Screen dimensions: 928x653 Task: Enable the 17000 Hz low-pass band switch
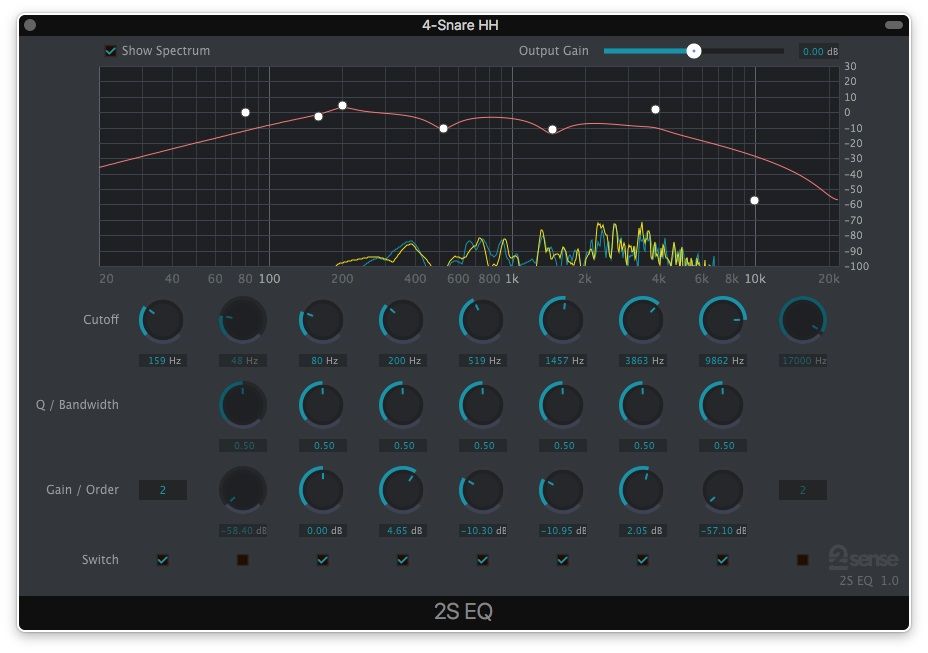pos(803,559)
